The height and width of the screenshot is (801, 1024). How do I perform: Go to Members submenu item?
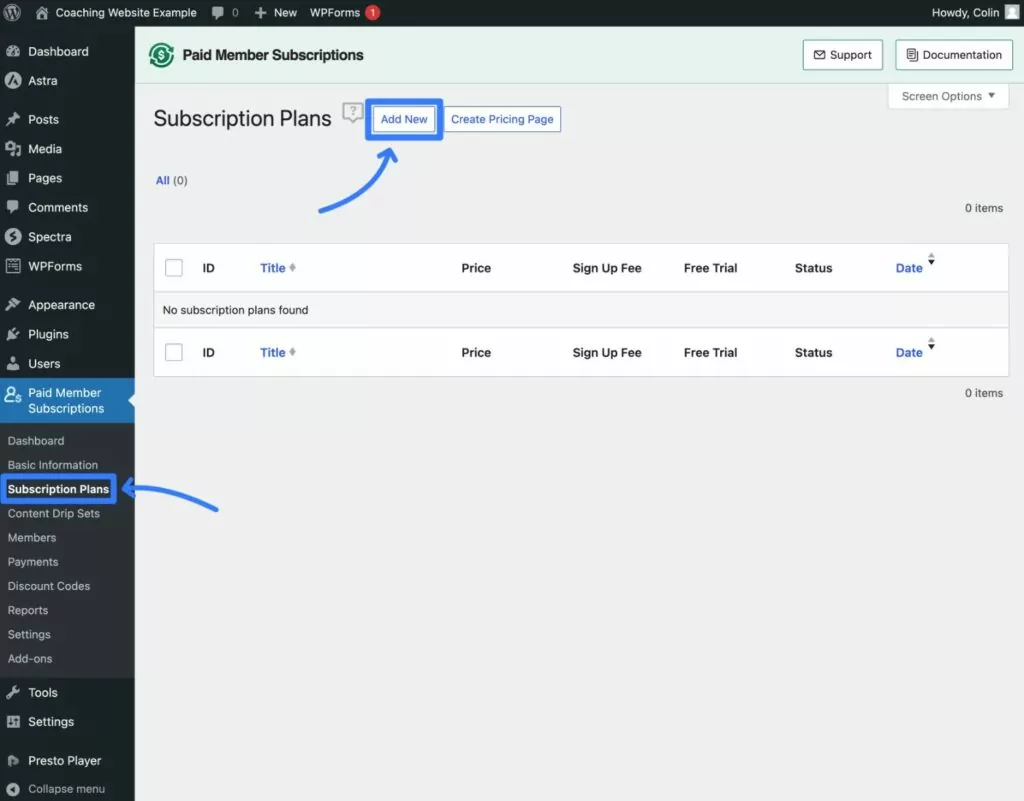coord(32,537)
